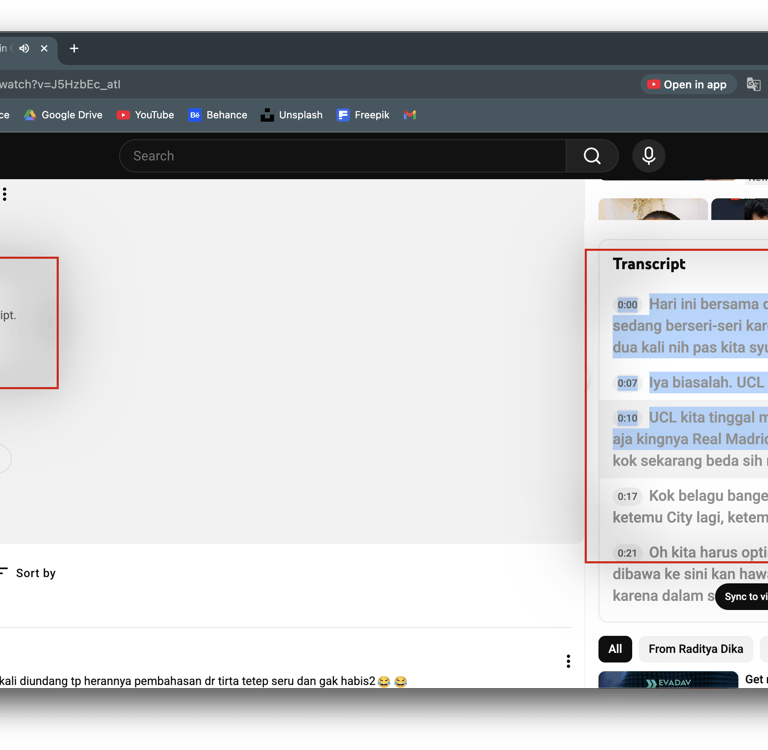This screenshot has width=768, height=750.
Task: Click the Open in app button
Action: (688, 85)
